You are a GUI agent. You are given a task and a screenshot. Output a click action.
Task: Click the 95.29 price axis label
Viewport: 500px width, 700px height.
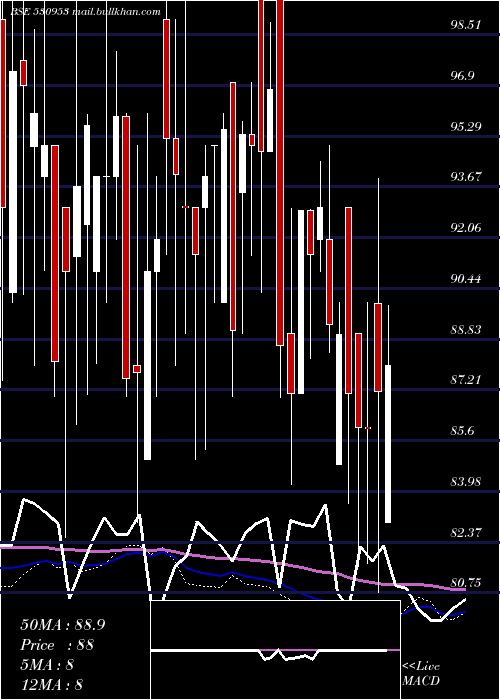pos(466,126)
